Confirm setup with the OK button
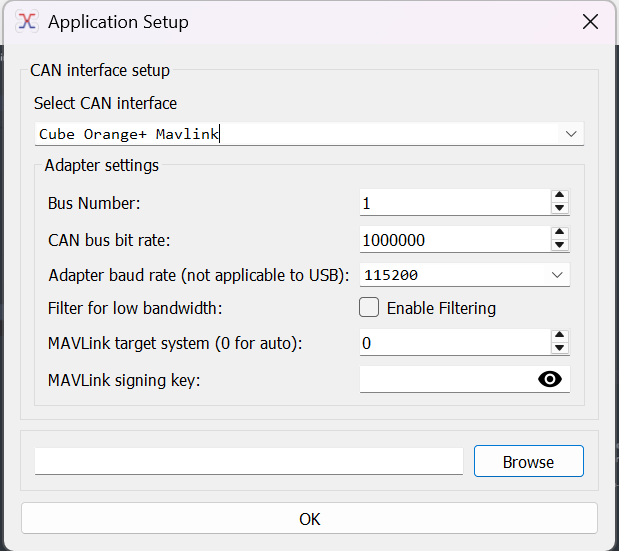Screen dimensions: 619x551 pos(310,519)
